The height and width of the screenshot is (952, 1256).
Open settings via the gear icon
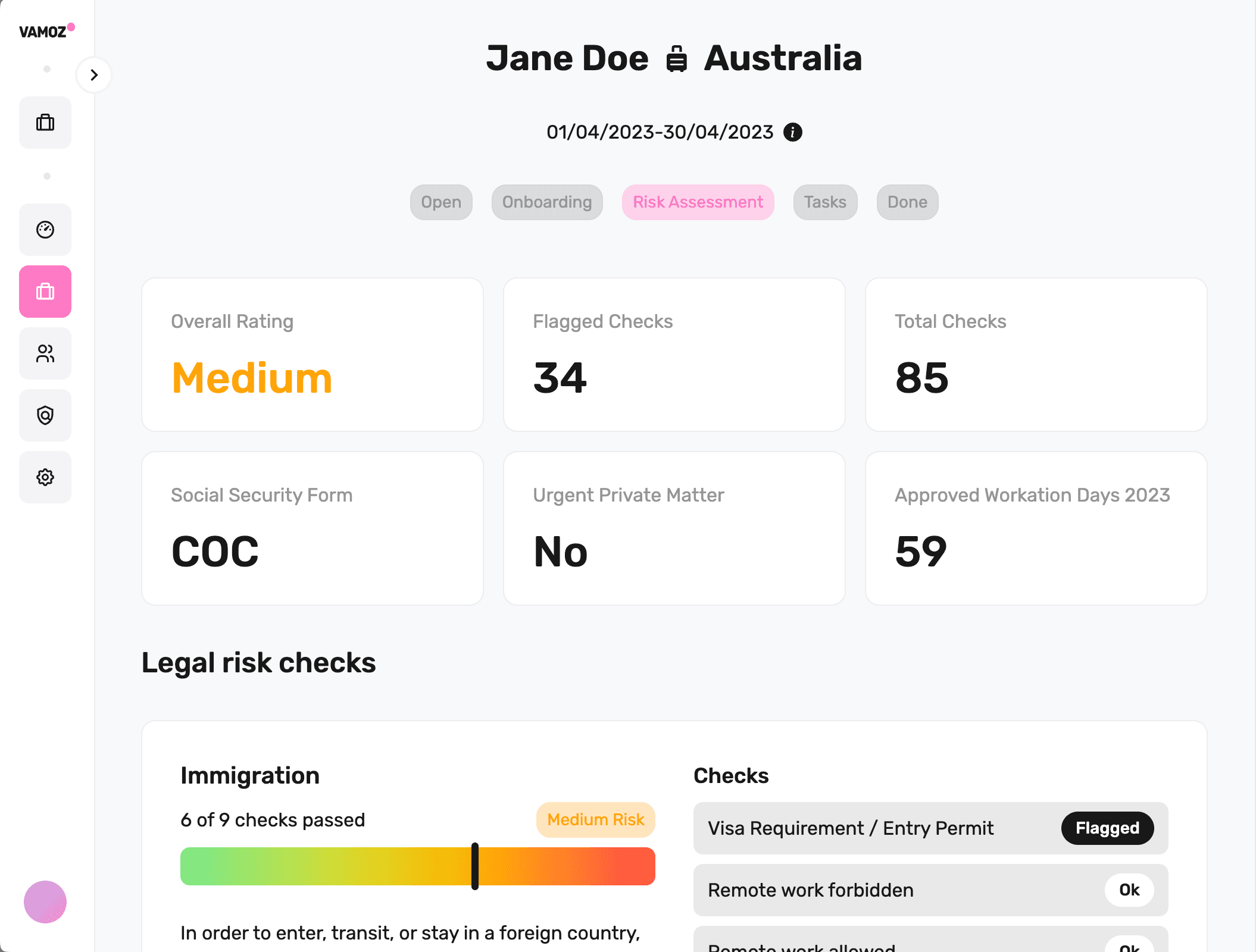tap(45, 477)
